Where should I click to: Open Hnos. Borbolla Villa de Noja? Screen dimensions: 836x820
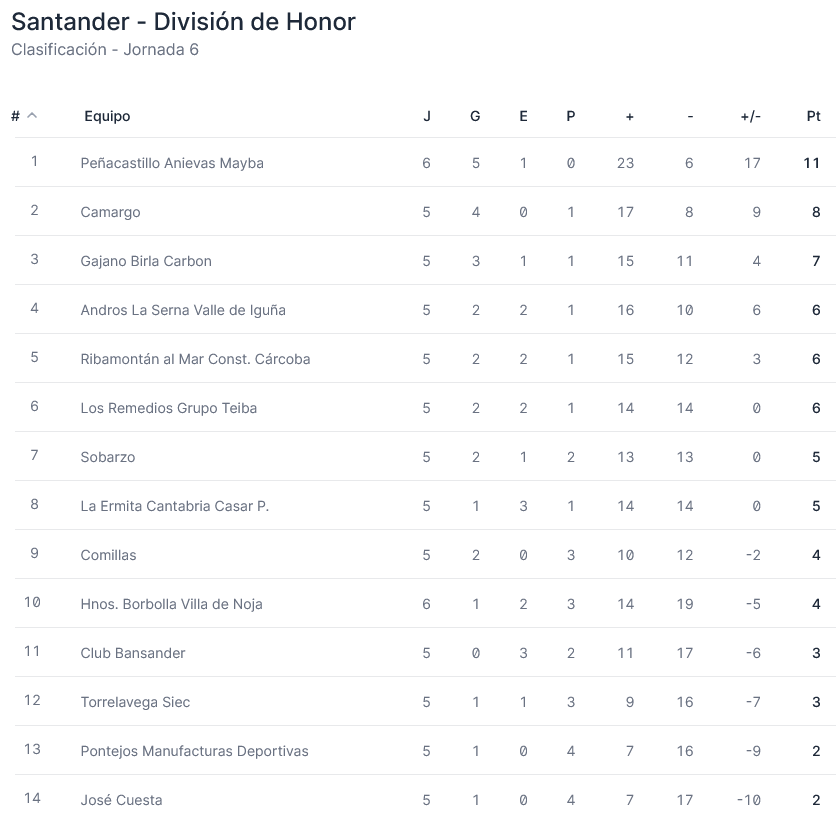tap(172, 604)
